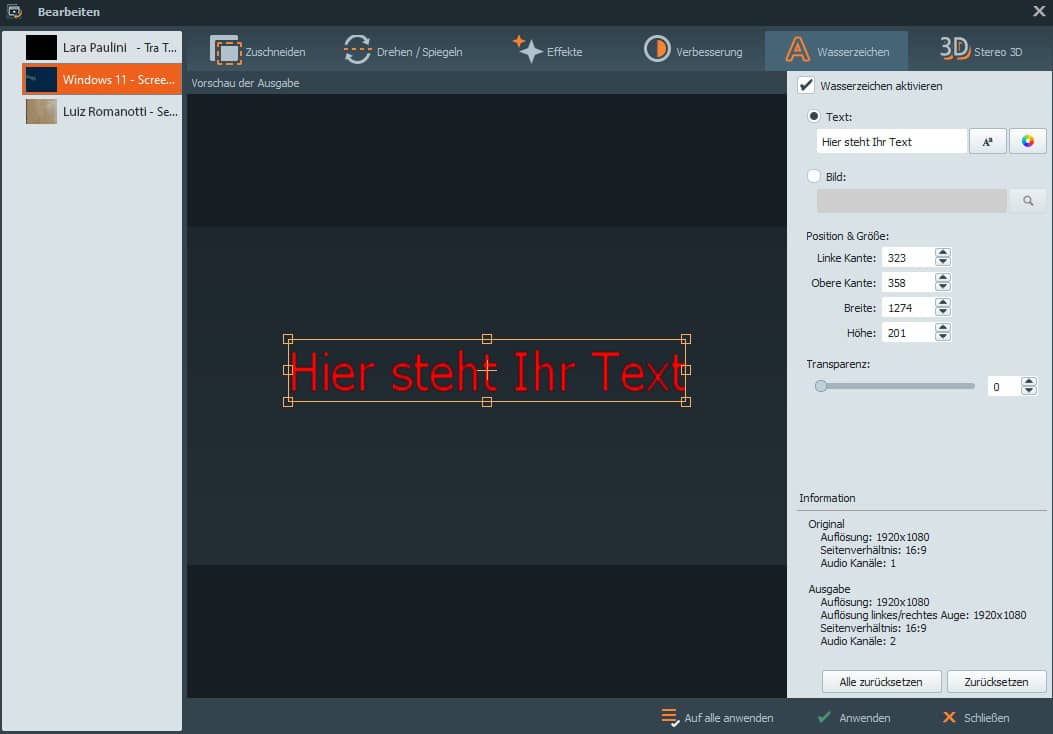Click the bottom-middle watermark resize handle
Screen dimensions: 1053x734
487,402
